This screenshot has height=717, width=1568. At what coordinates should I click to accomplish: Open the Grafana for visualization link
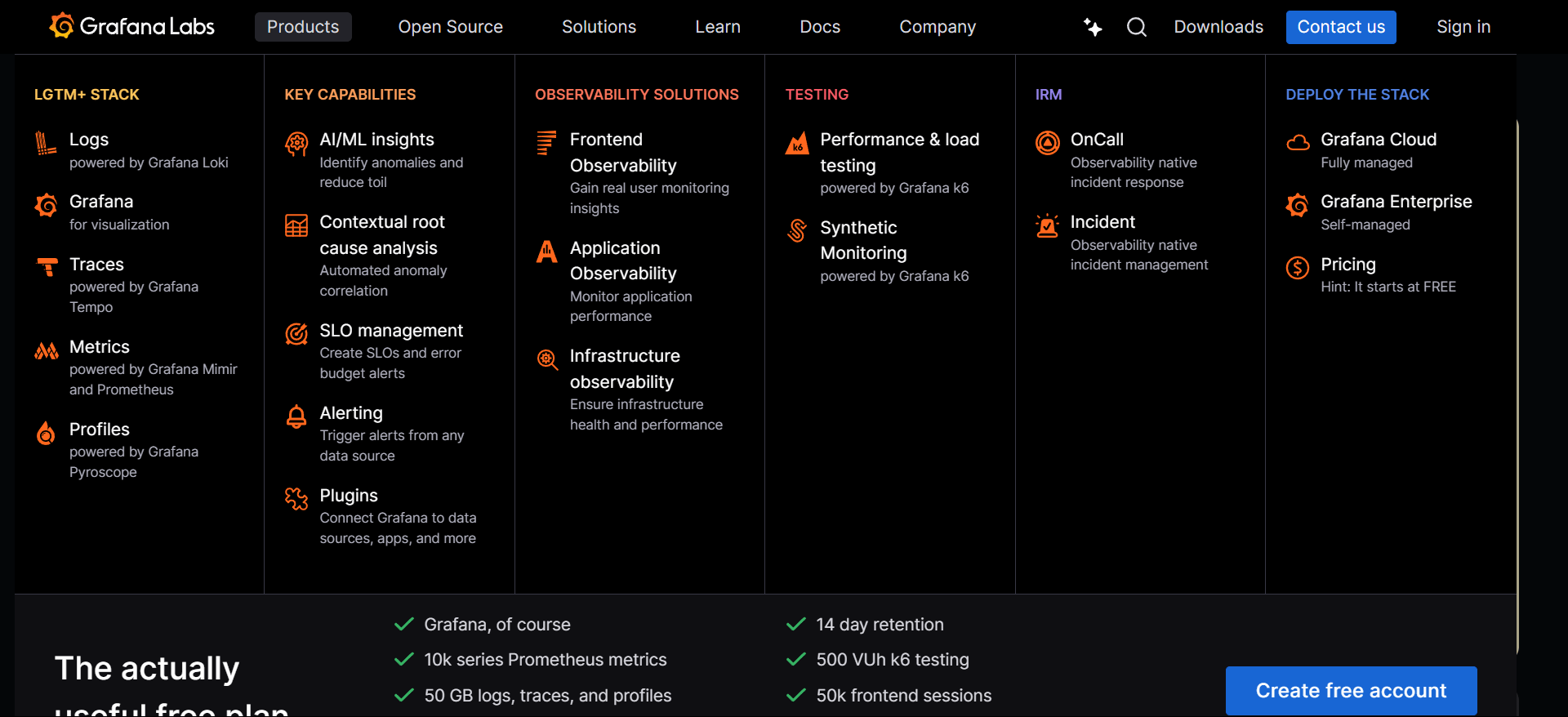(x=101, y=202)
